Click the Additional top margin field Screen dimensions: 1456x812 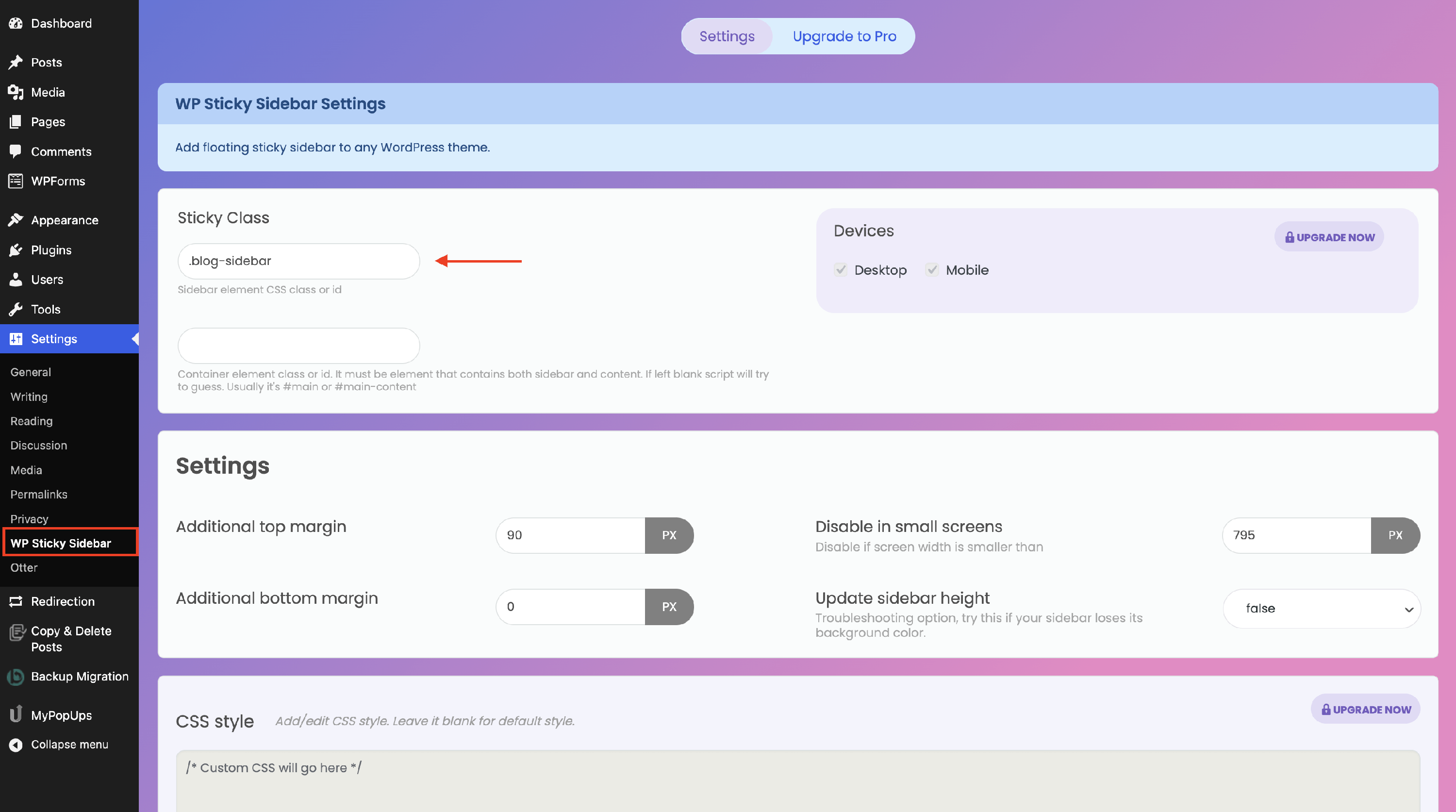click(x=570, y=535)
